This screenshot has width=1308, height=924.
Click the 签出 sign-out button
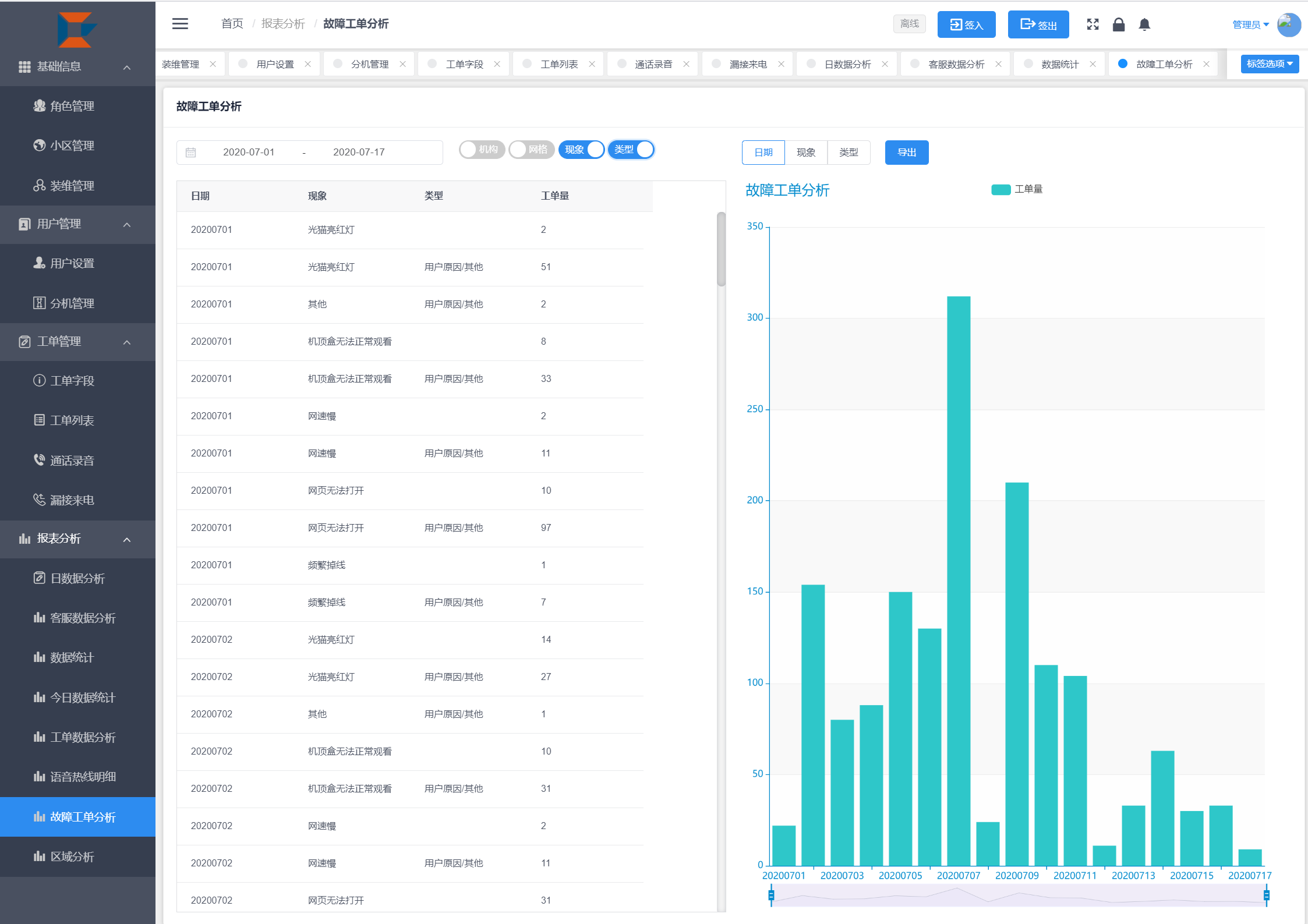(1038, 24)
